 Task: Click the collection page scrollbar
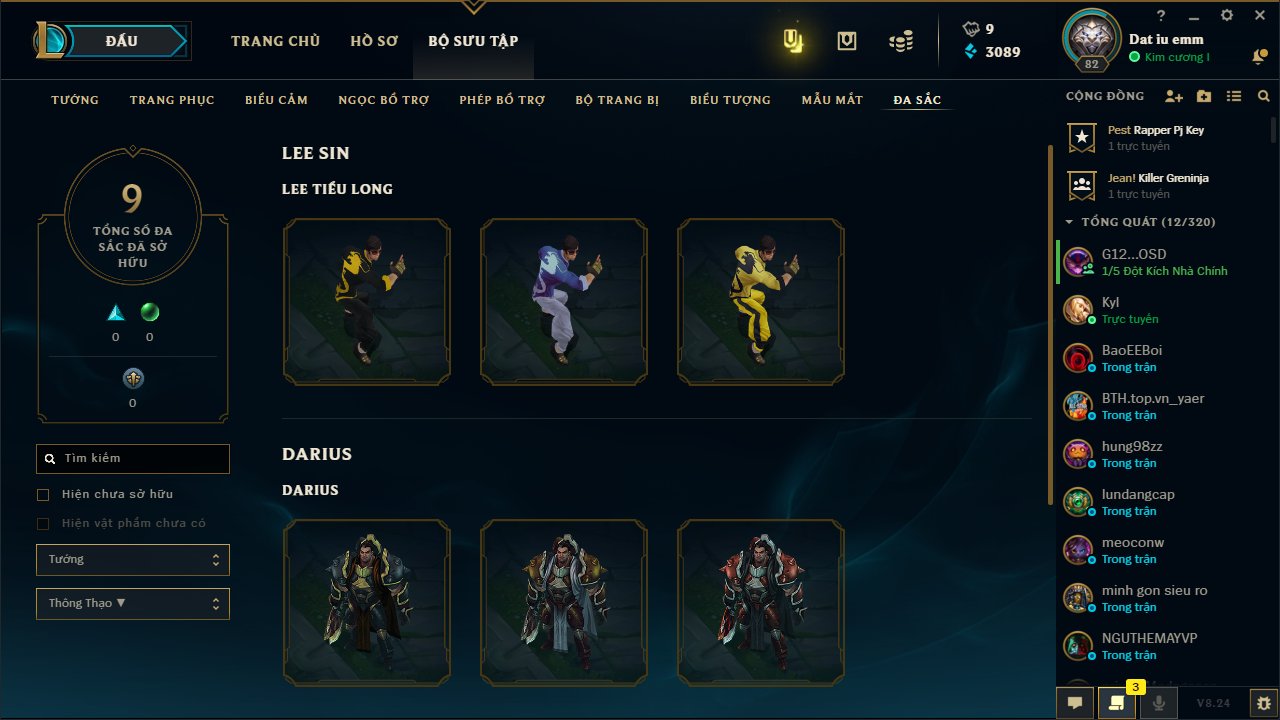[x=1050, y=325]
